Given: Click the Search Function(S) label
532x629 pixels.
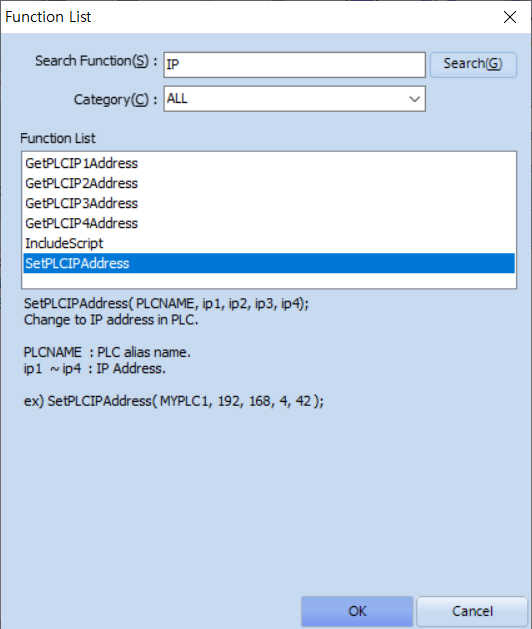Looking at the screenshot, I should (x=96, y=61).
